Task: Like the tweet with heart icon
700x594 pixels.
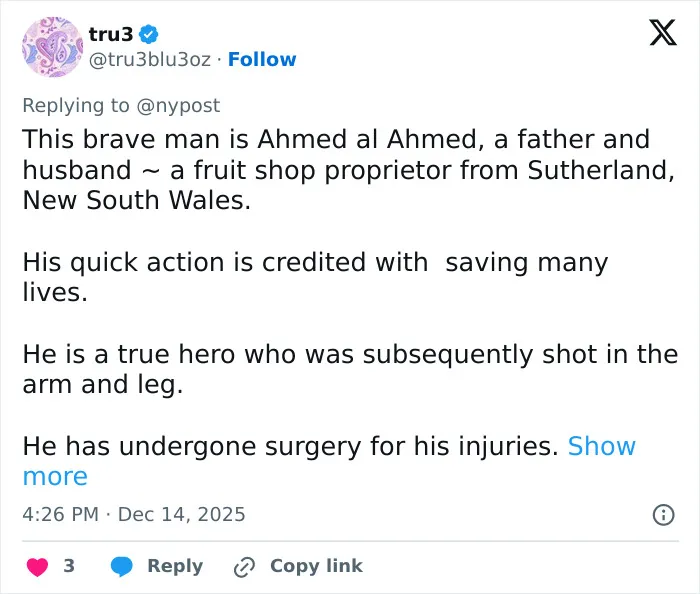Action: [37, 566]
